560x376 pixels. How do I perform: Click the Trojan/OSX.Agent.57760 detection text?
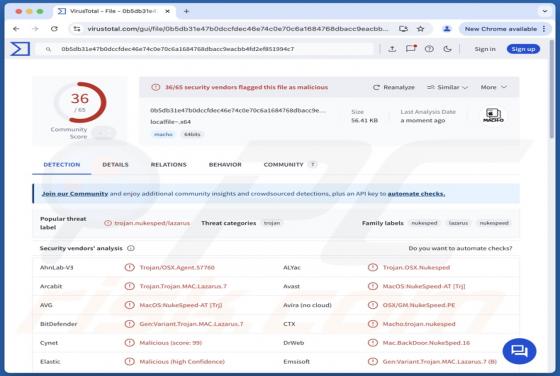click(x=177, y=267)
